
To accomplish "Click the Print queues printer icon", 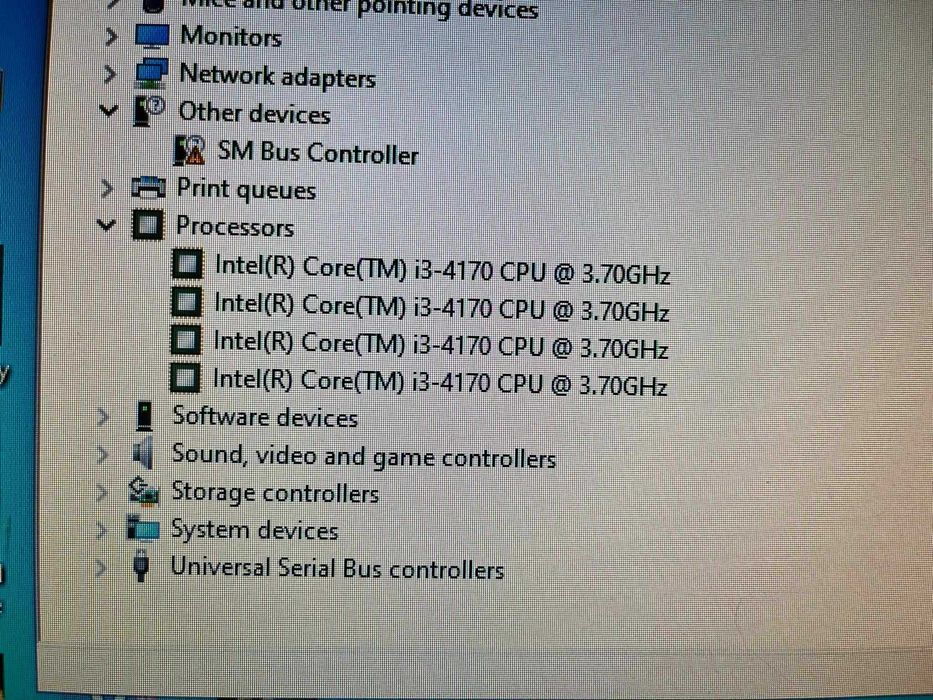I will point(148,188).
